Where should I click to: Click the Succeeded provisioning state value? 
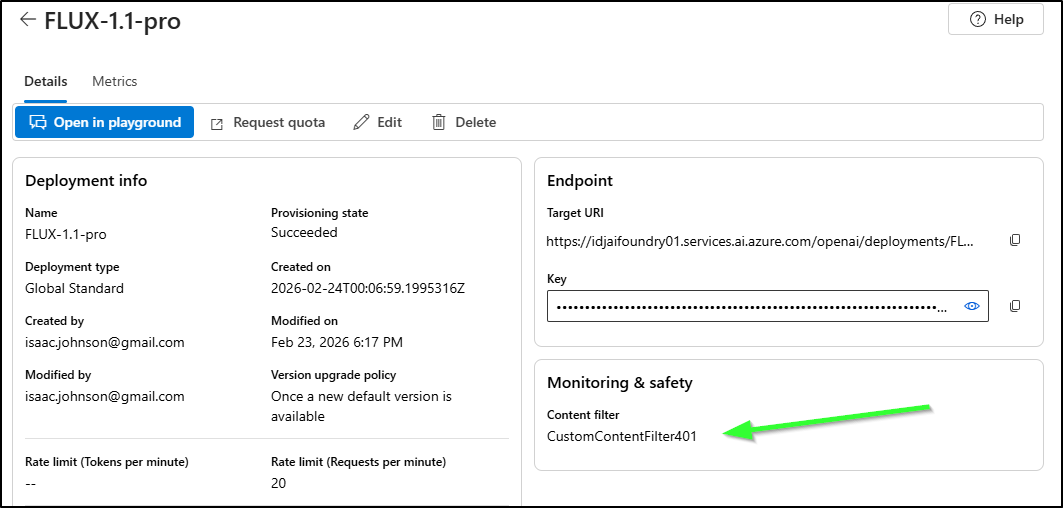(x=304, y=232)
